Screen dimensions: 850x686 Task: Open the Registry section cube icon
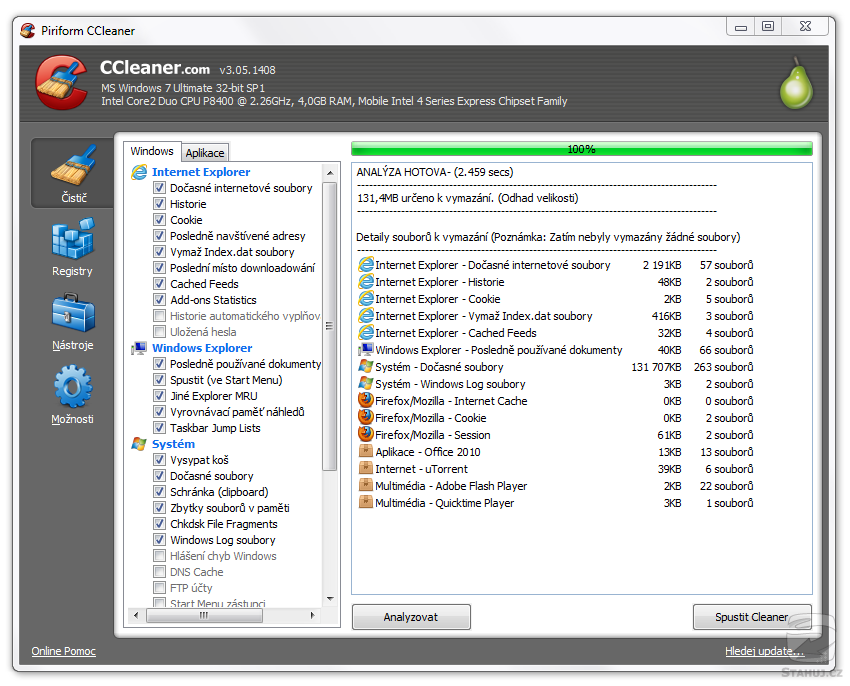[x=73, y=239]
